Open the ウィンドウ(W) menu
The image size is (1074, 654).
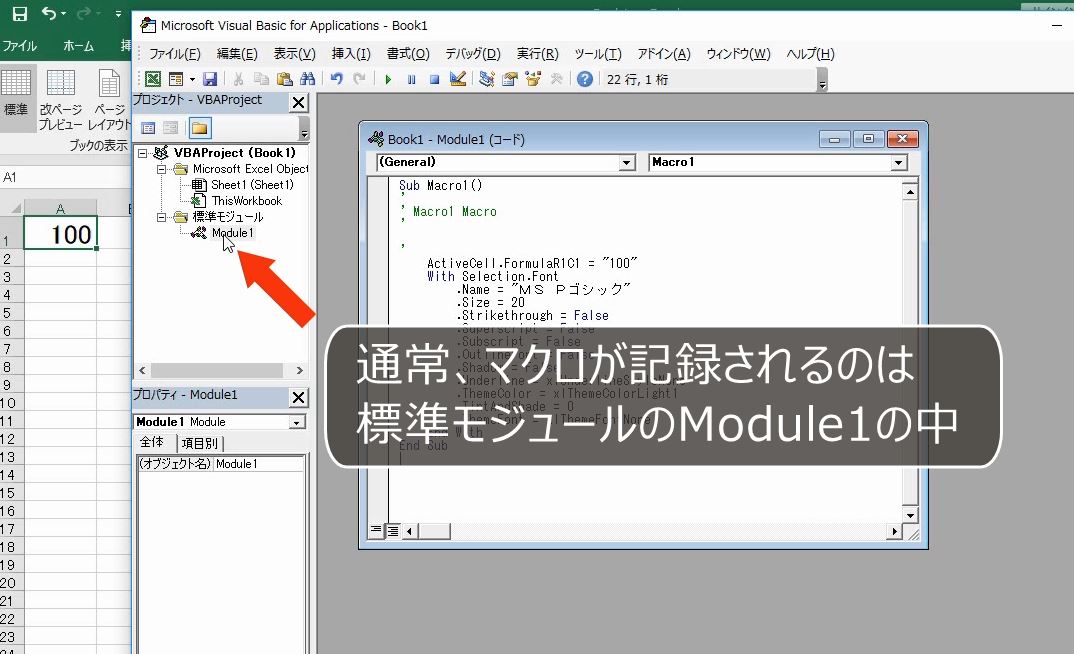[738, 53]
